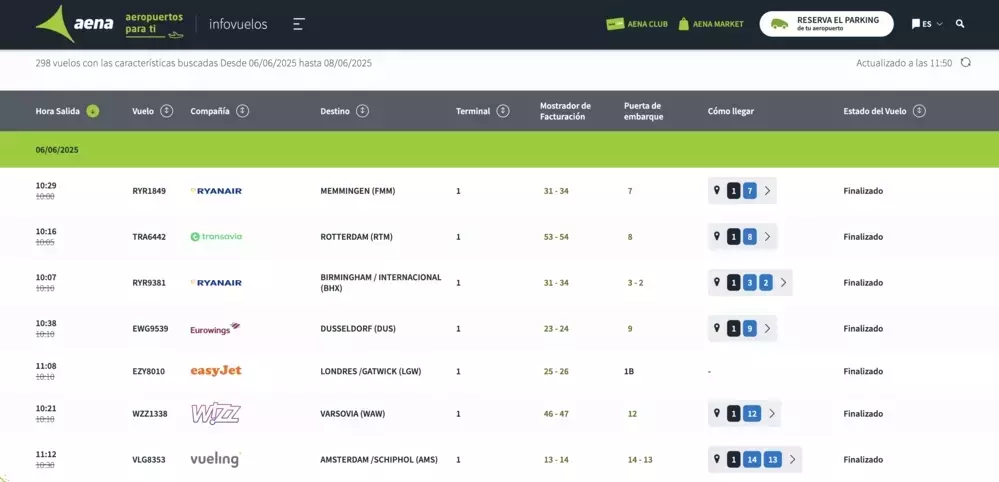The width and height of the screenshot is (999, 482).
Task: Click the Reserva el Parking button
Action: [826, 24]
